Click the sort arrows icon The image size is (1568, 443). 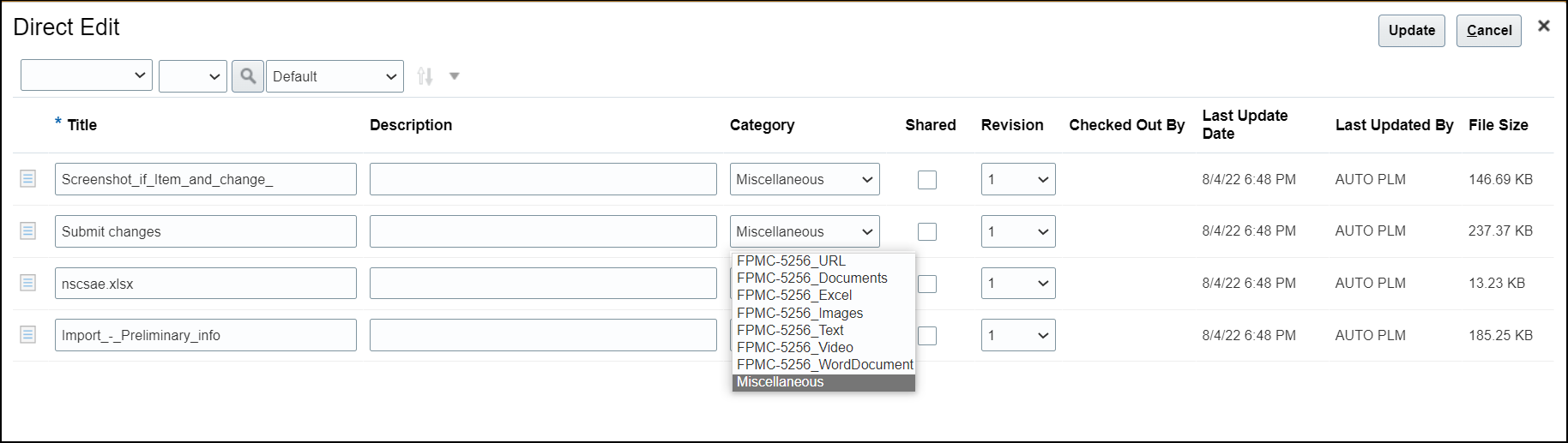(x=425, y=76)
